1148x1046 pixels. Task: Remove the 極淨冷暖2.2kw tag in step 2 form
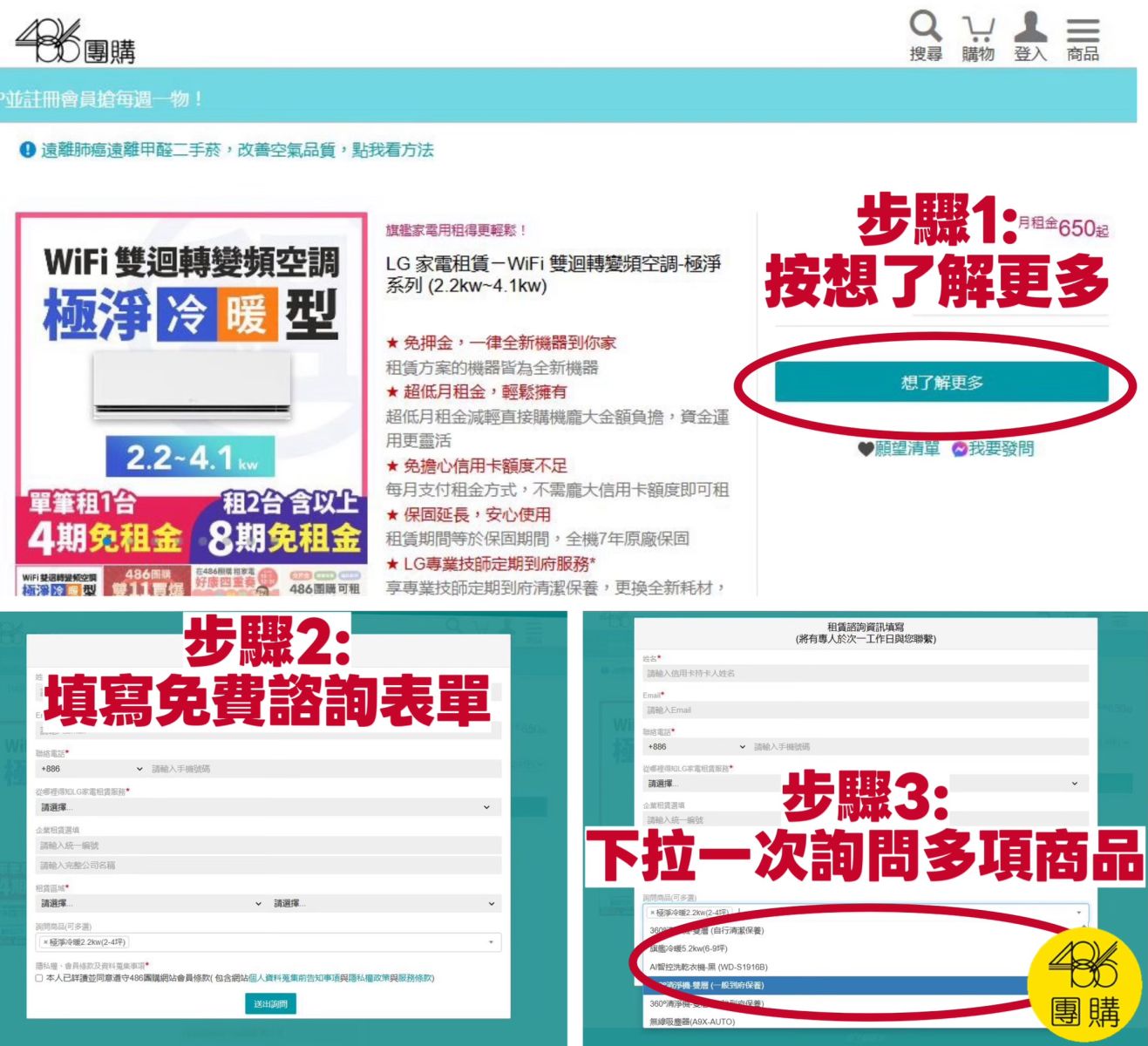click(45, 942)
